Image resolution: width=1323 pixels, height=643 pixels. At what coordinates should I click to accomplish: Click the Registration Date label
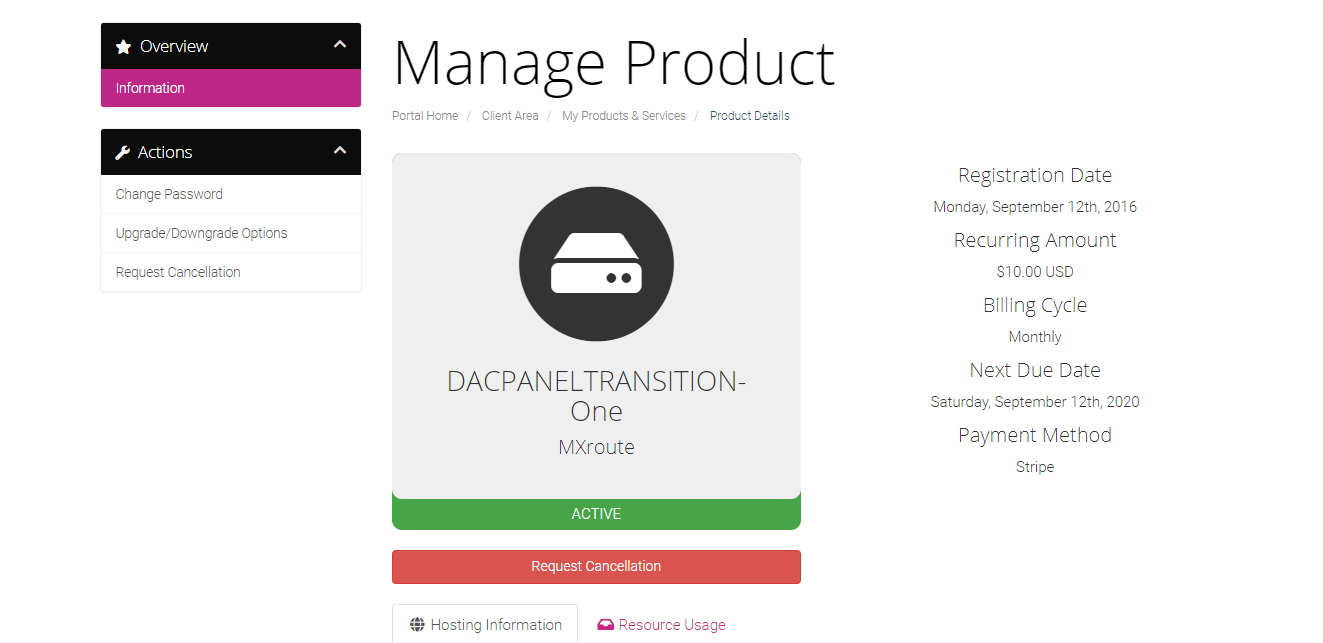pyautogui.click(x=1035, y=175)
